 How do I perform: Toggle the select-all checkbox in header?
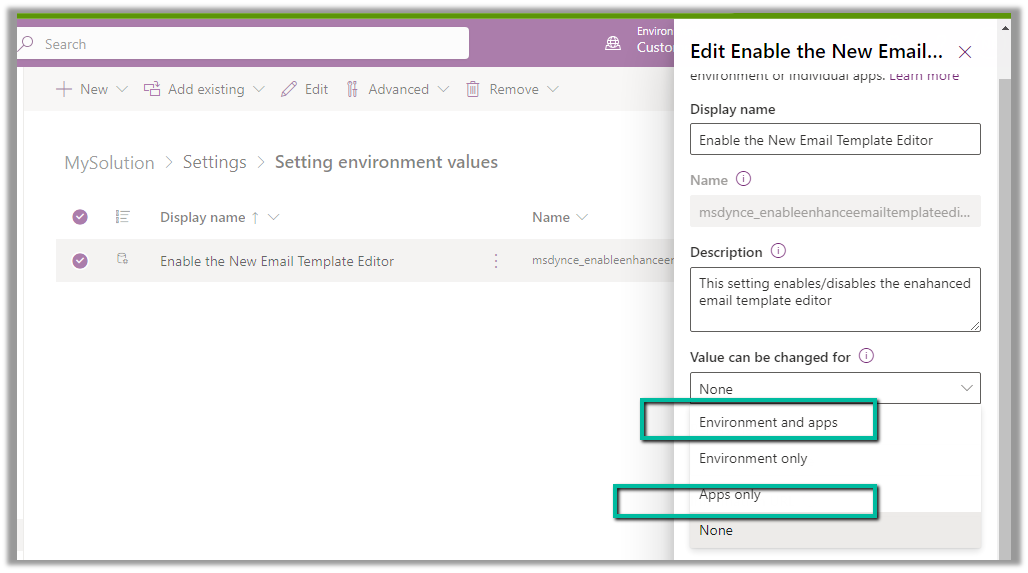pyautogui.click(x=80, y=217)
